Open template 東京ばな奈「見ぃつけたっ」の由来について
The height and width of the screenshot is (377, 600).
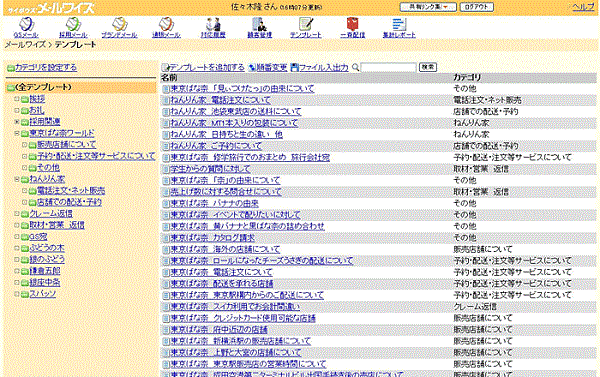[242, 89]
